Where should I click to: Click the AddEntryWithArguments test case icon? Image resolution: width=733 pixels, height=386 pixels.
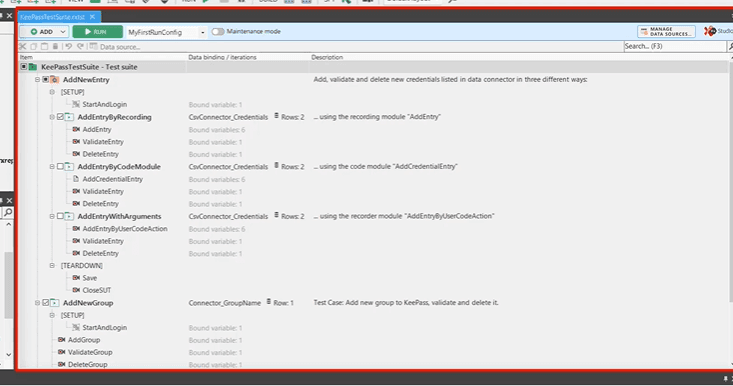tap(69, 216)
